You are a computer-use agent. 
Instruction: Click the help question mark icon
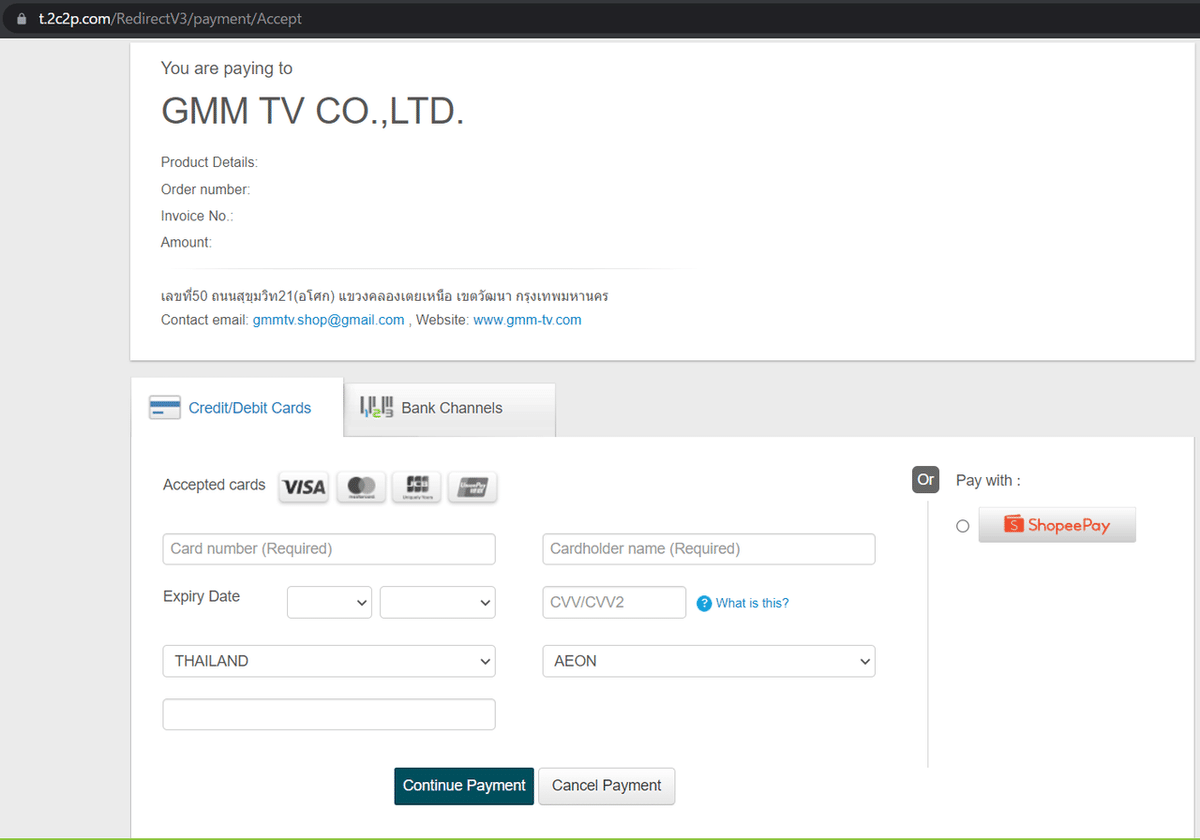pos(704,603)
